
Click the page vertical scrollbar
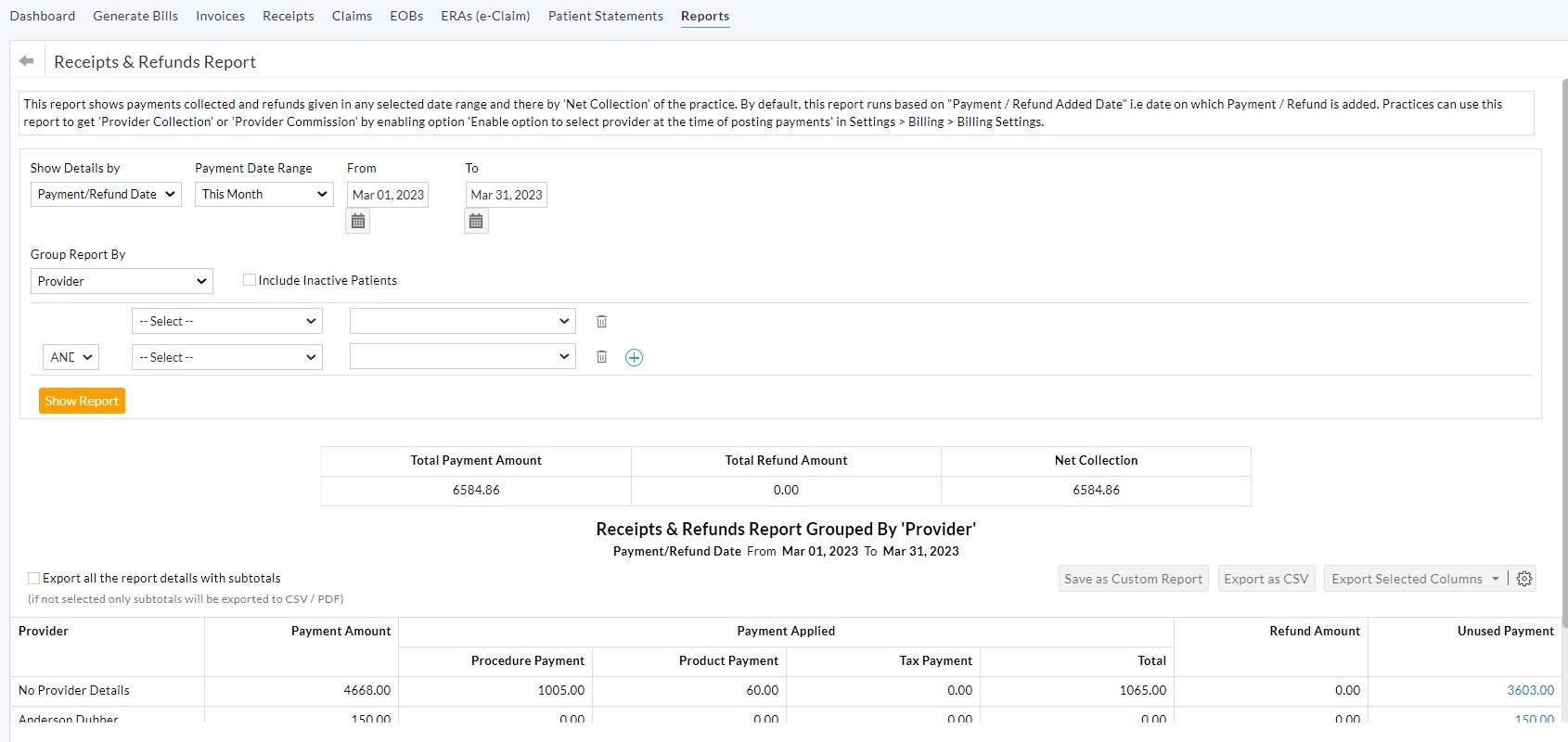pyautogui.click(x=1564, y=352)
